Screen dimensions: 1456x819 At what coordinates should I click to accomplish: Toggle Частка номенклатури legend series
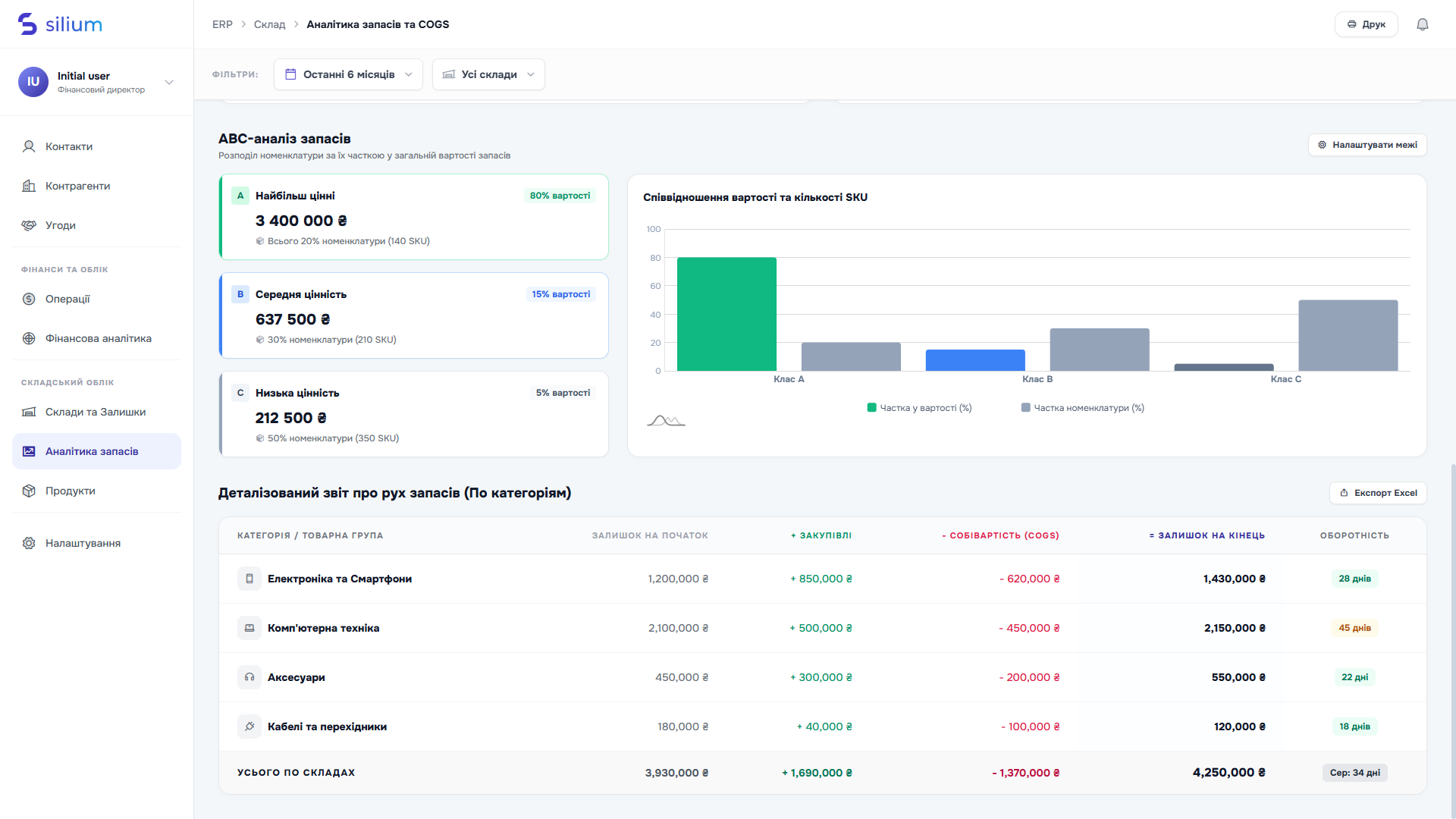click(1083, 408)
